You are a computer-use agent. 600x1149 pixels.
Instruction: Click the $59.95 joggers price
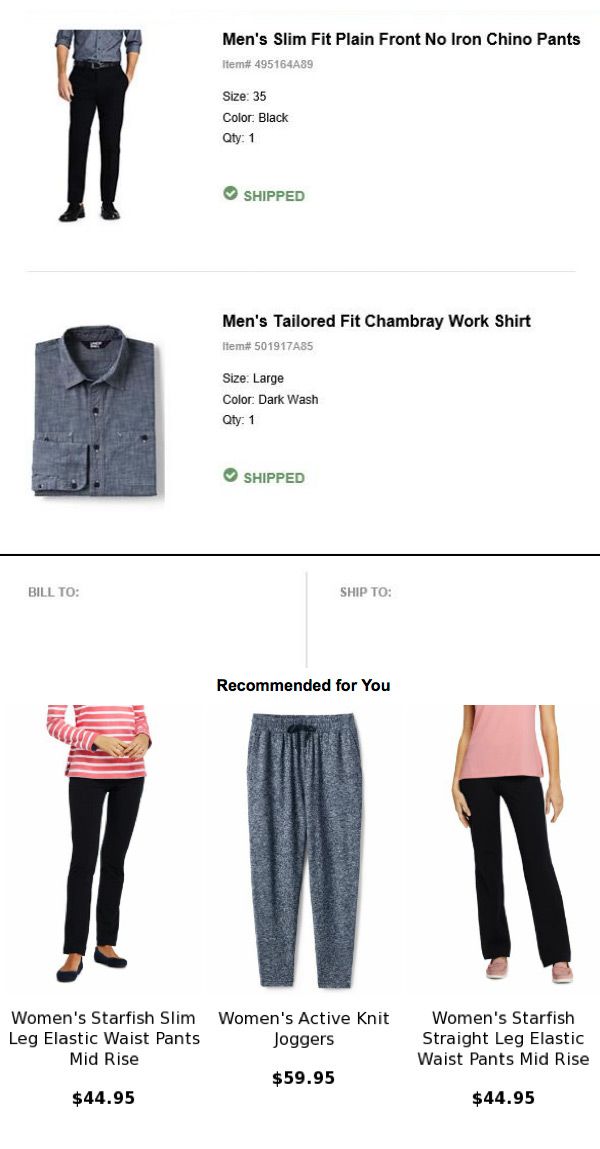[x=303, y=1078]
